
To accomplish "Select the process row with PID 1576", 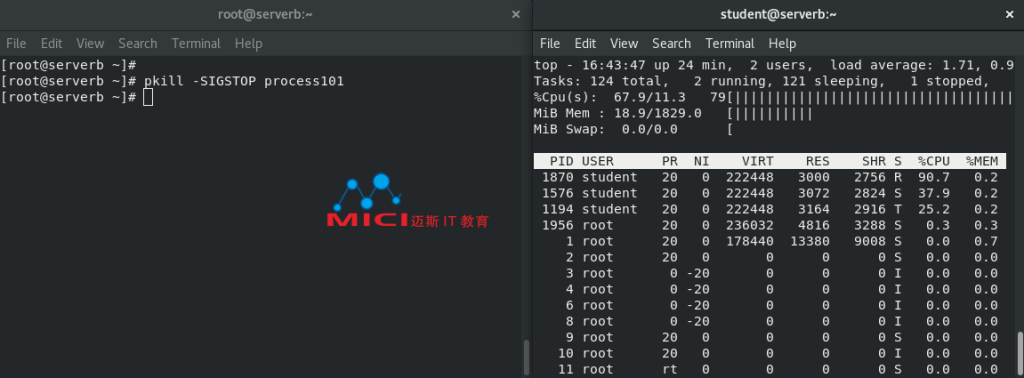I will click(770, 193).
